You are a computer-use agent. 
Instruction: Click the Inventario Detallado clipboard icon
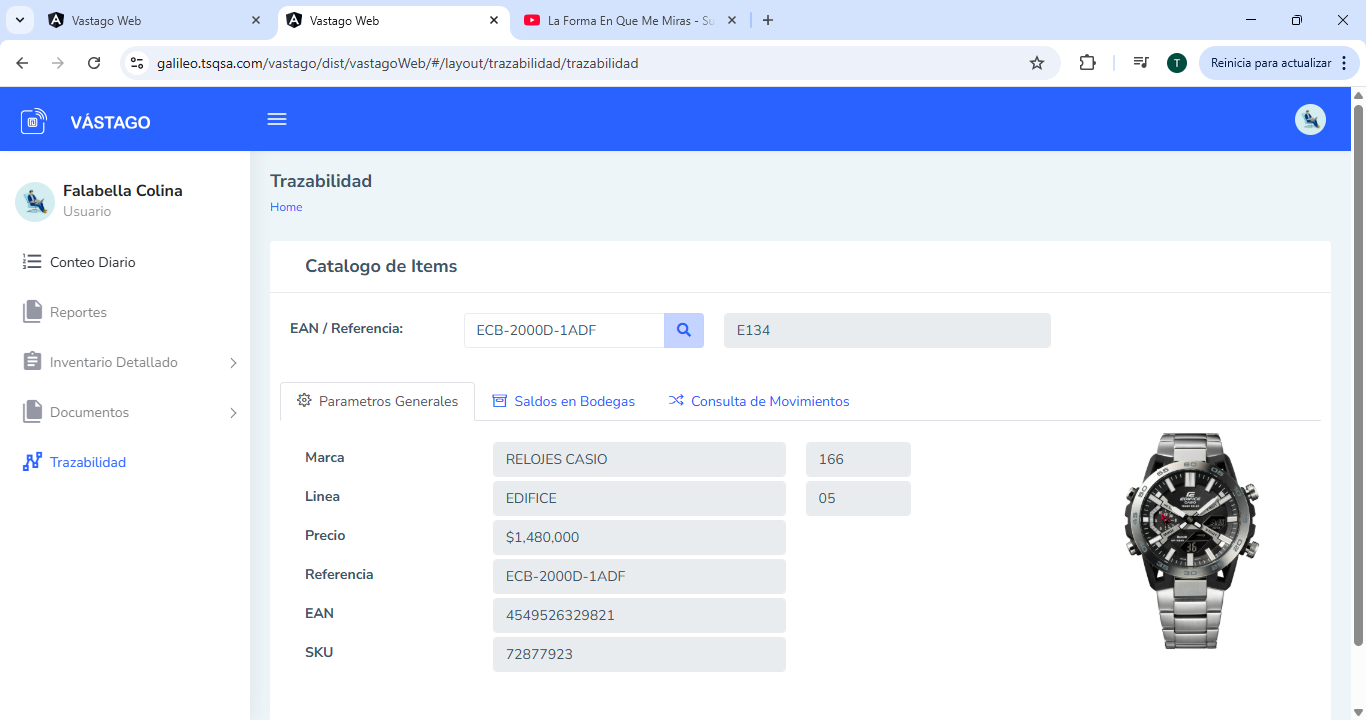point(32,362)
